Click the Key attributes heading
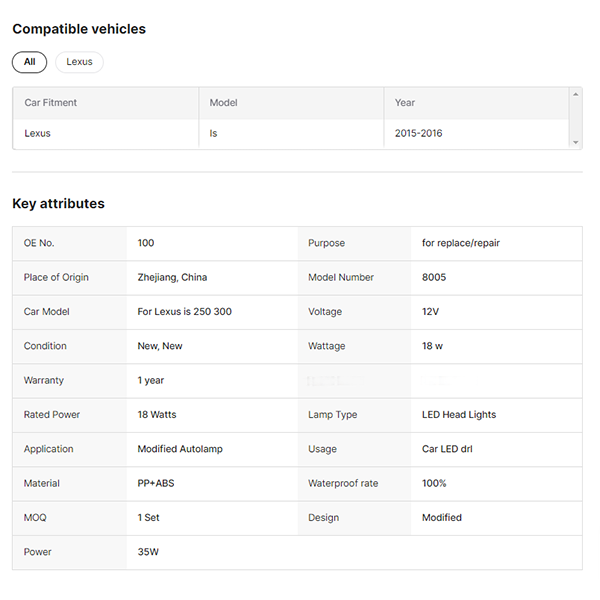The image size is (600, 600). pos(58,203)
